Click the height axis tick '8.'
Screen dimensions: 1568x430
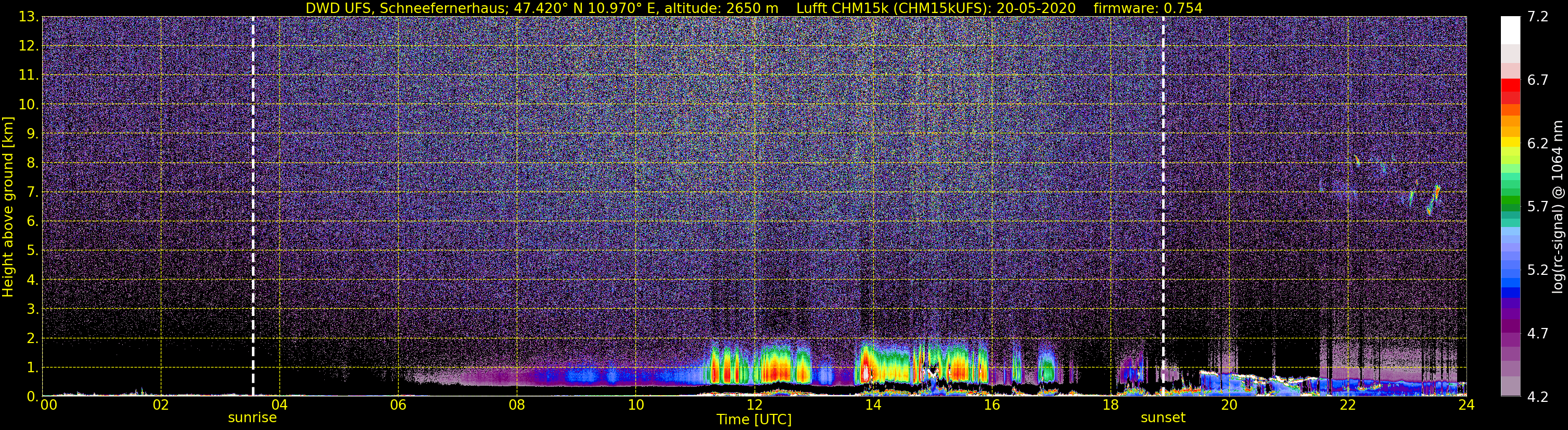(x=32, y=163)
